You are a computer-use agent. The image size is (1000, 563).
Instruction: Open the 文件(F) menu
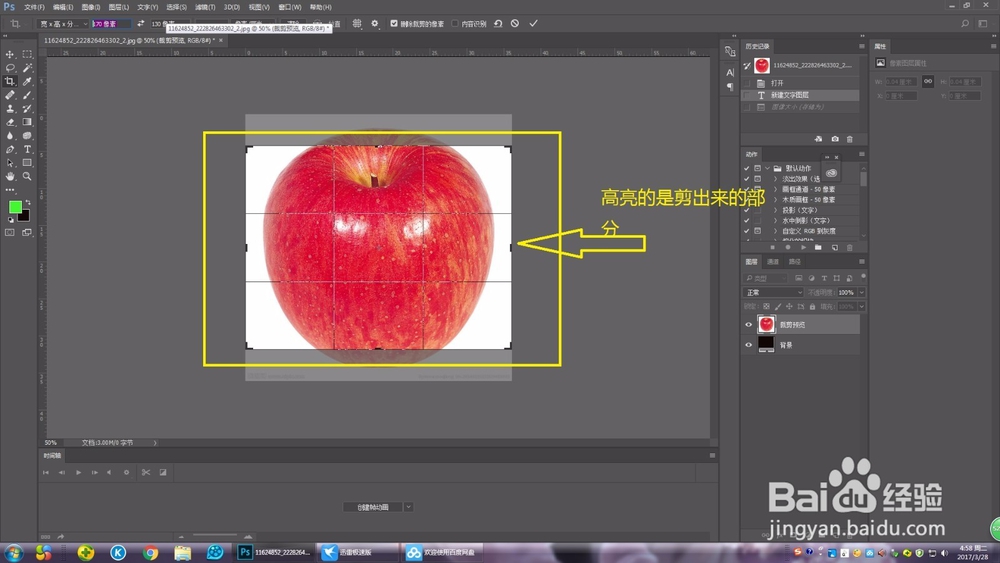pyautogui.click(x=34, y=7)
